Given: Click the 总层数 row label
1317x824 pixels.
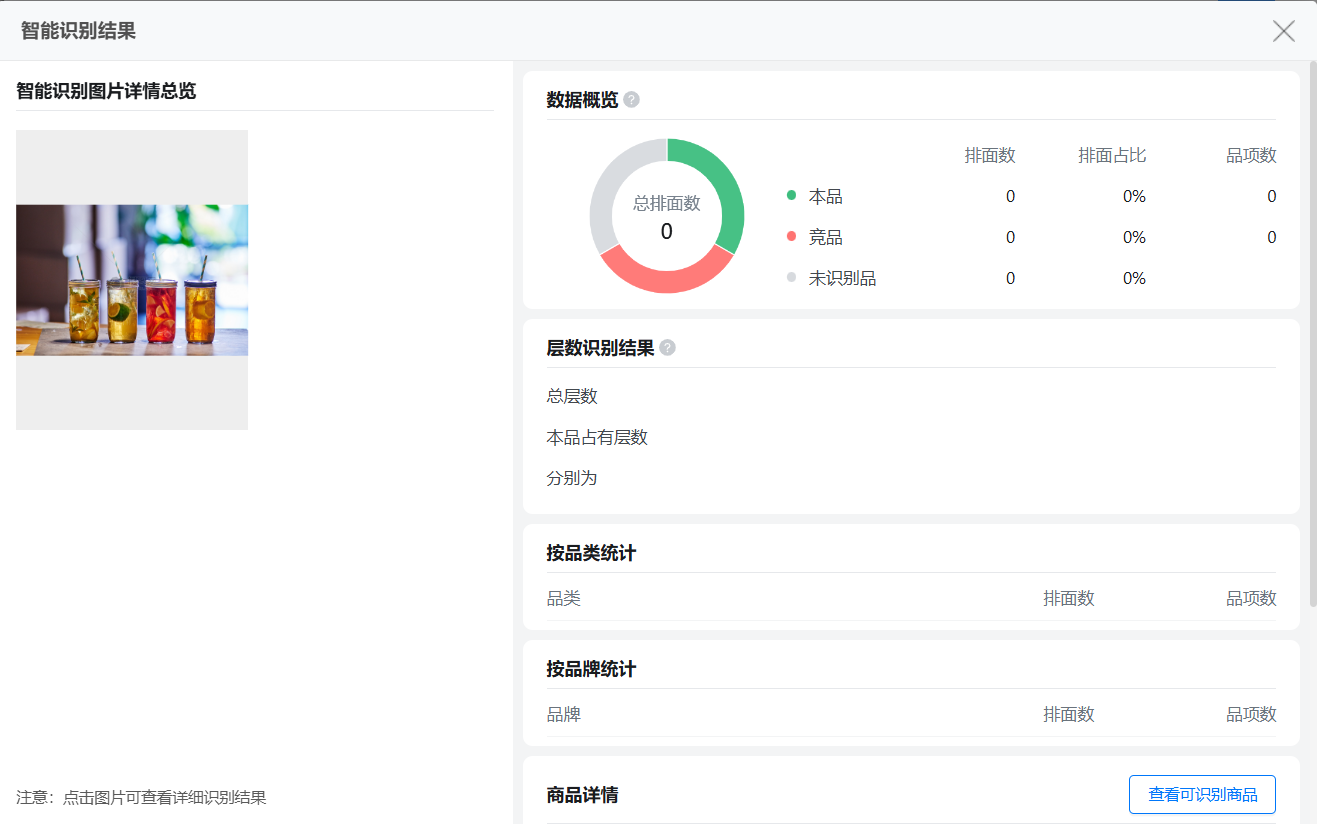Looking at the screenshot, I should tap(572, 397).
